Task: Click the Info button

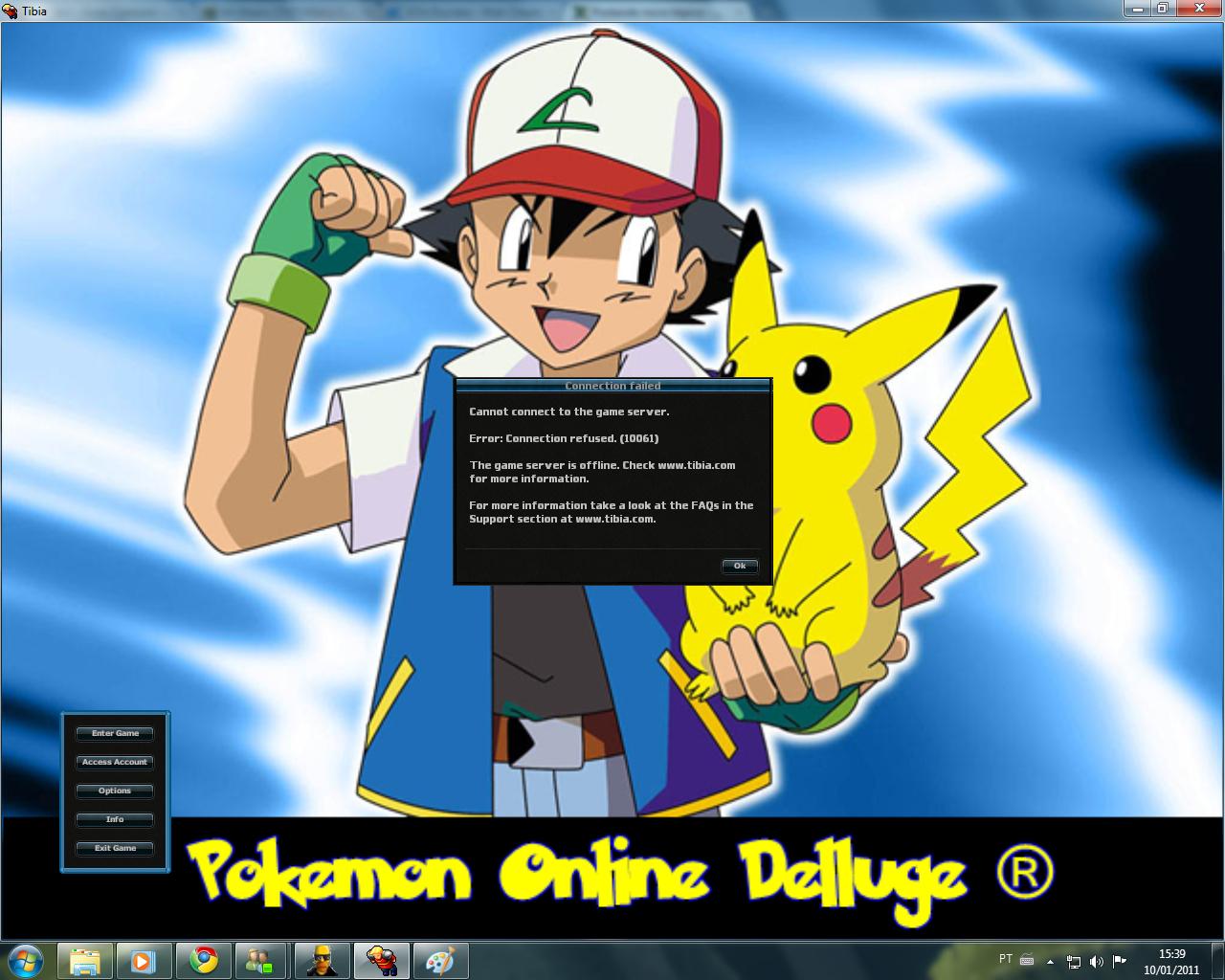Action: (115, 819)
